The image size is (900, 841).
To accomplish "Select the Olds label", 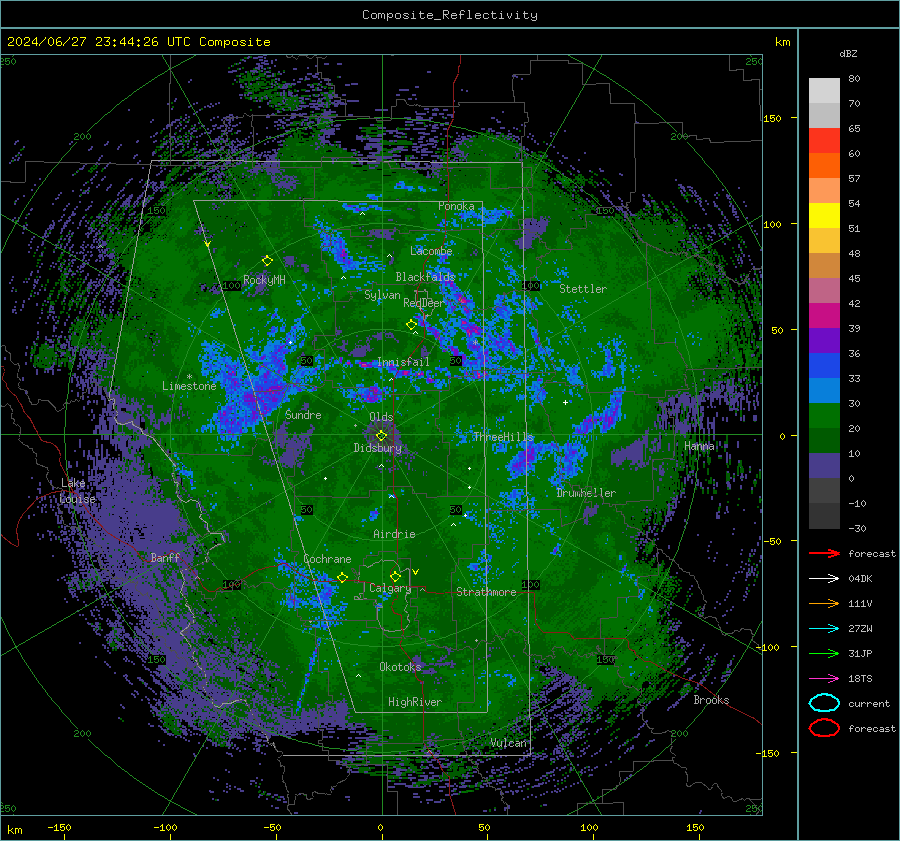I will (381, 417).
